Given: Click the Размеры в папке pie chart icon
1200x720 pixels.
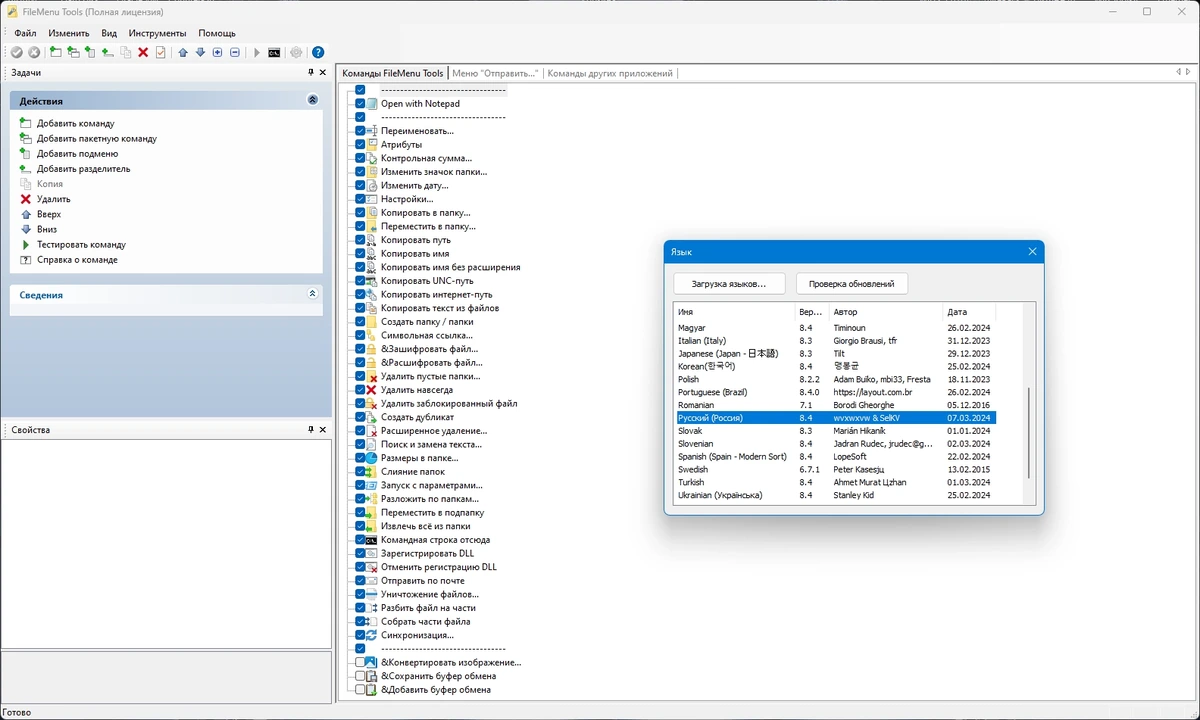Looking at the screenshot, I should [x=372, y=458].
